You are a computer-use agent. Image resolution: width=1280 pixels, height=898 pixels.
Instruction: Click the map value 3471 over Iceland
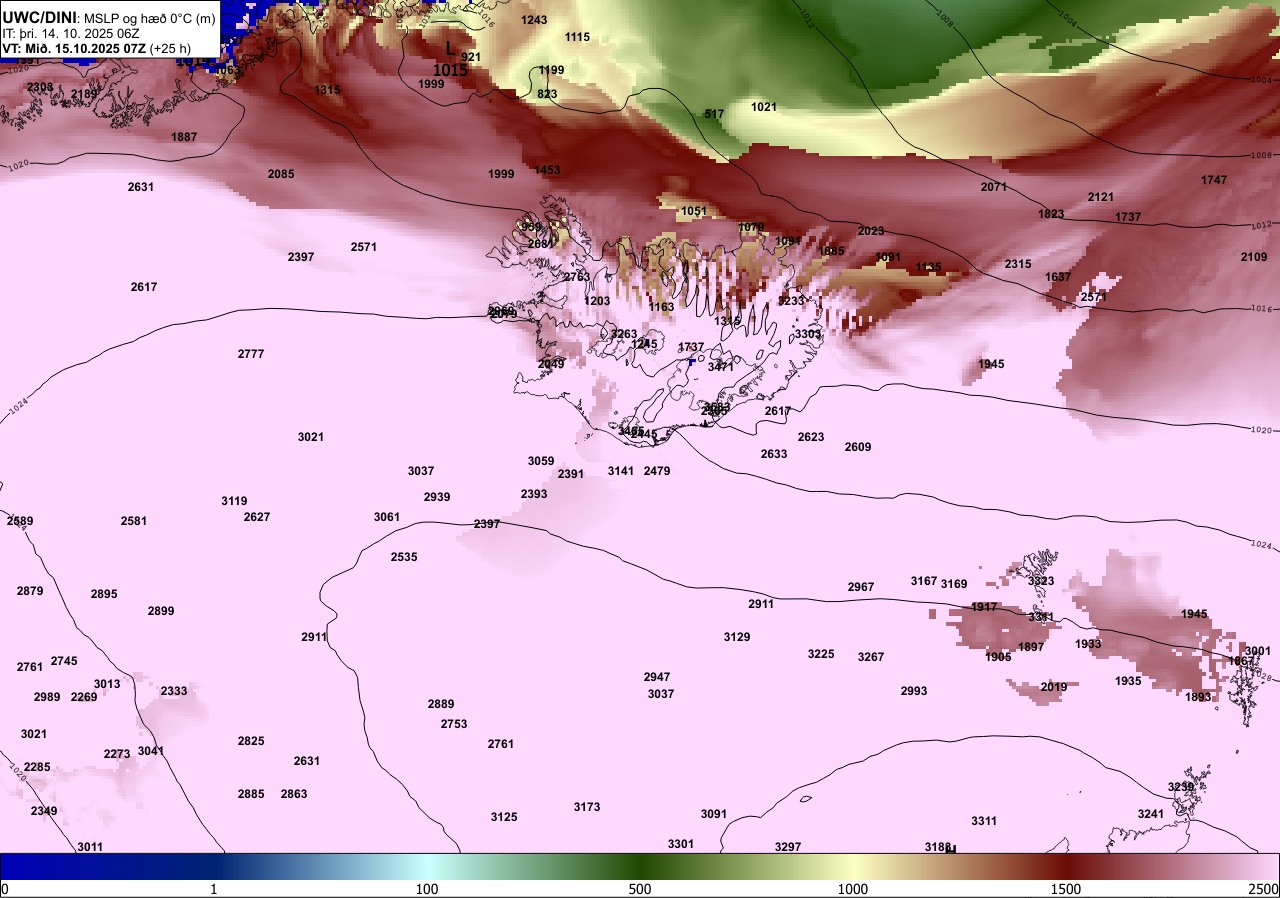coord(721,367)
